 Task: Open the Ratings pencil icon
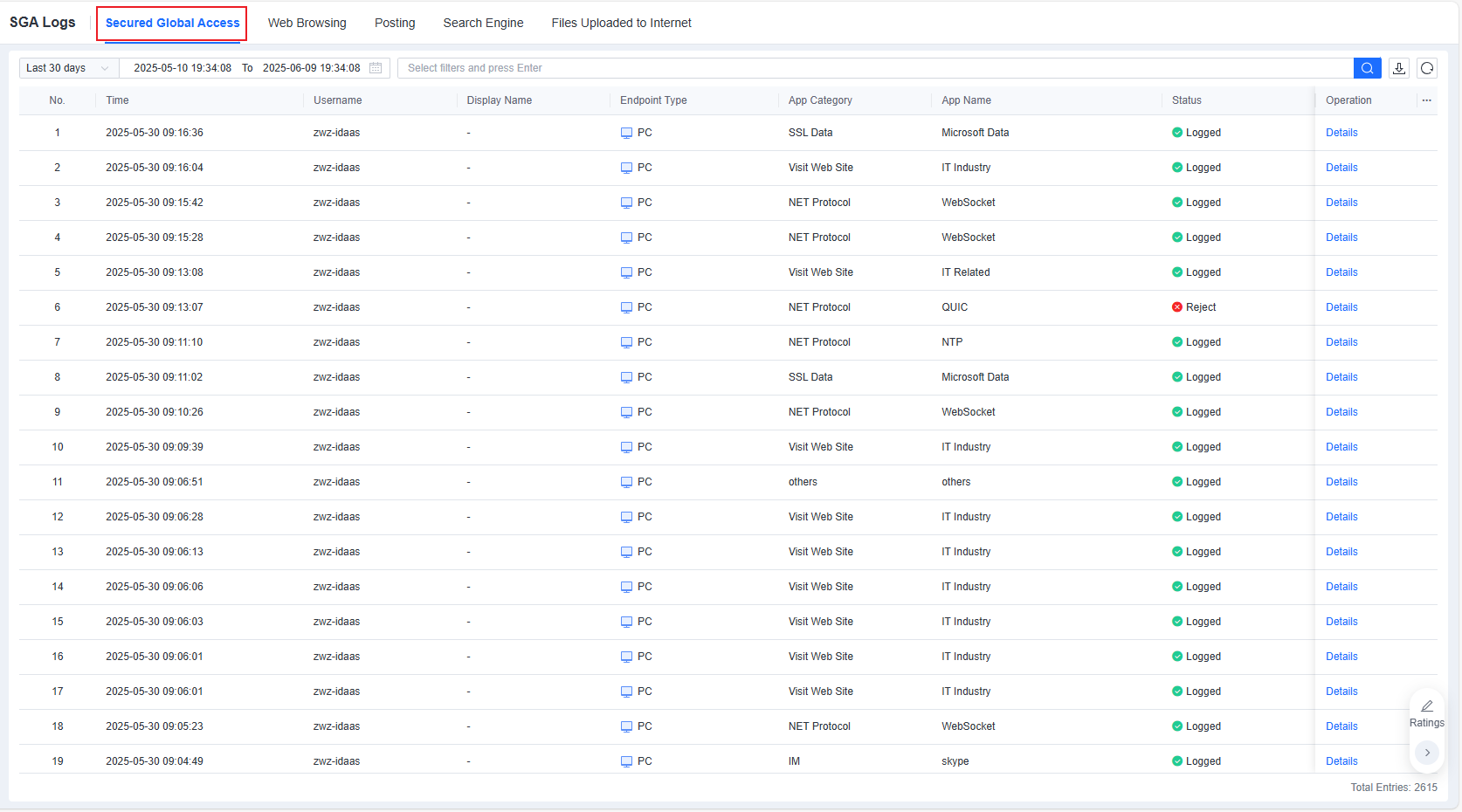[x=1427, y=706]
